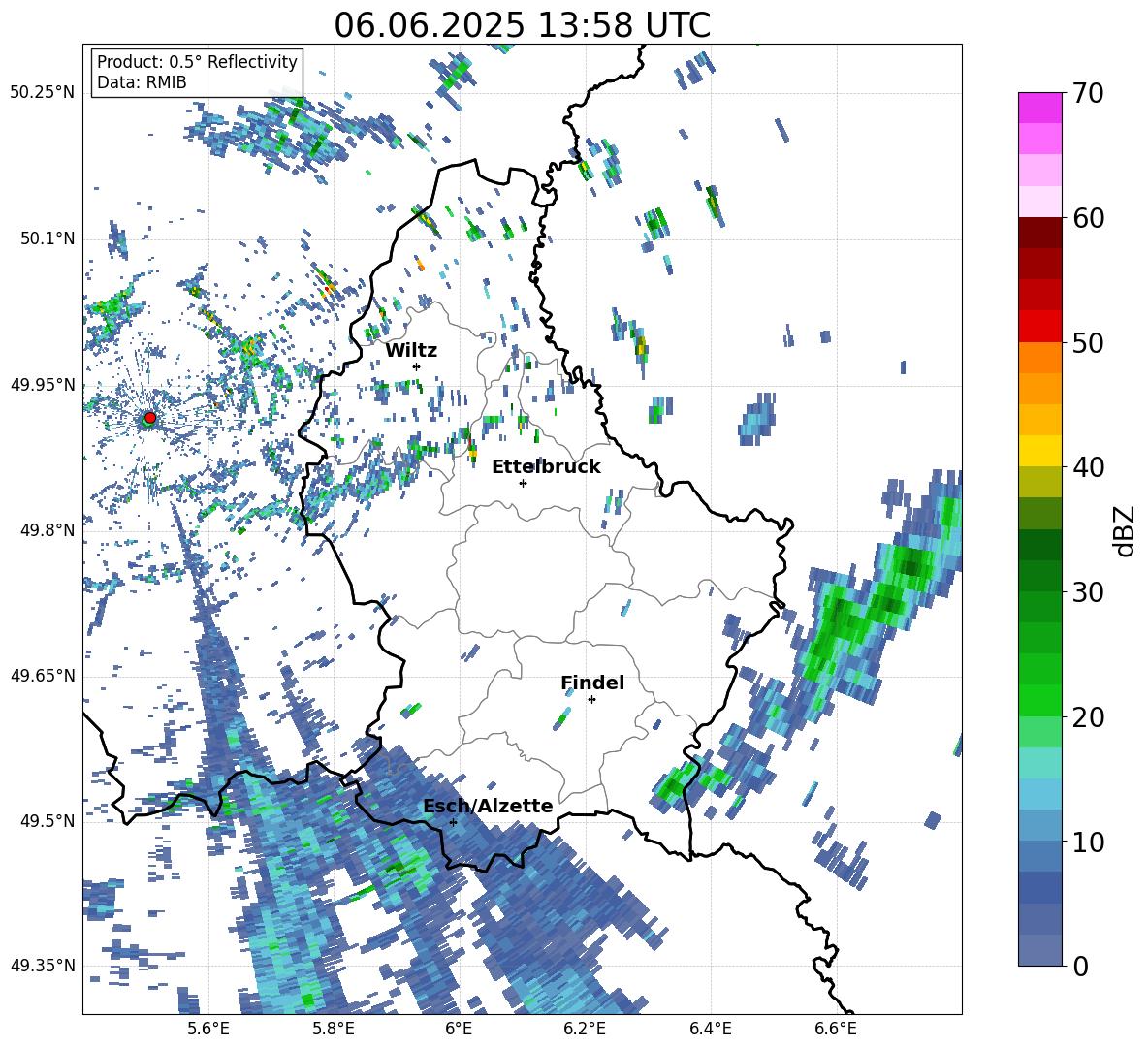Image resolution: width=1148 pixels, height=1048 pixels.
Task: Click the 49.8°N latitude label
Action: click(47, 529)
